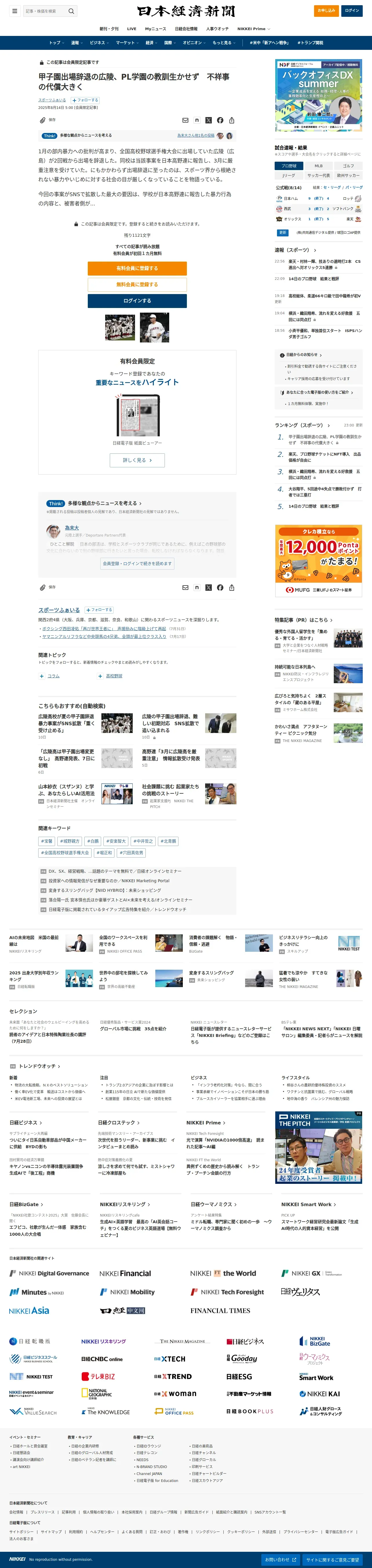Click the search input field
This screenshot has width=372, height=1568.
point(46,11)
